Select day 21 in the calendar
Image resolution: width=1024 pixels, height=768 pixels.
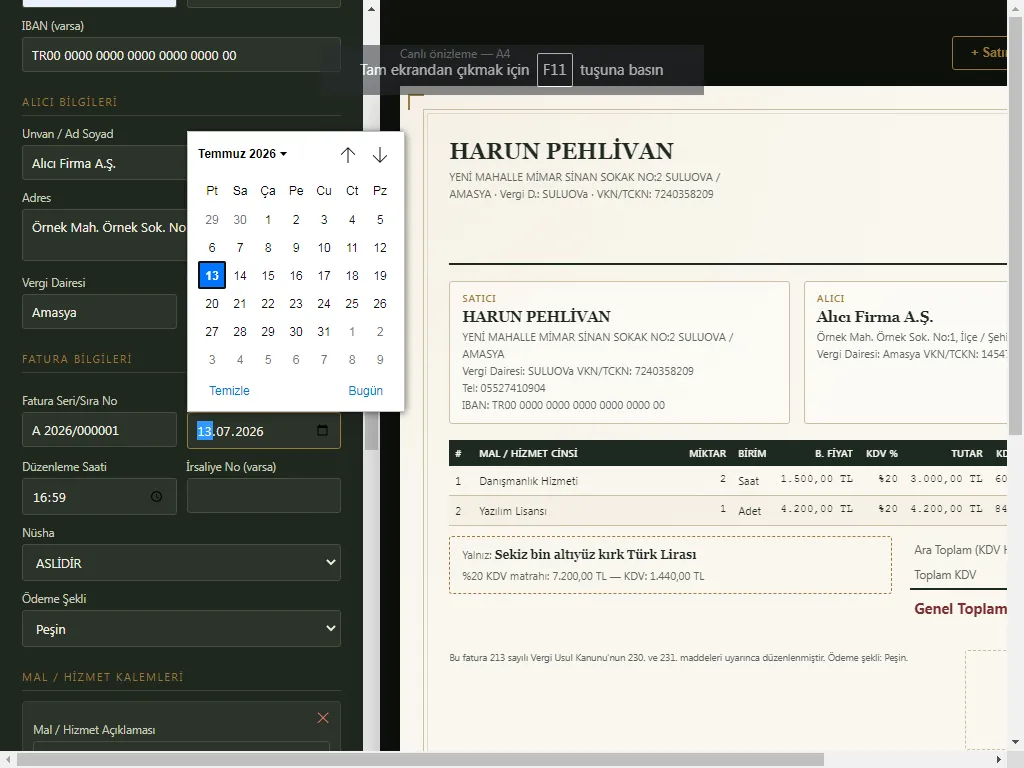240,304
